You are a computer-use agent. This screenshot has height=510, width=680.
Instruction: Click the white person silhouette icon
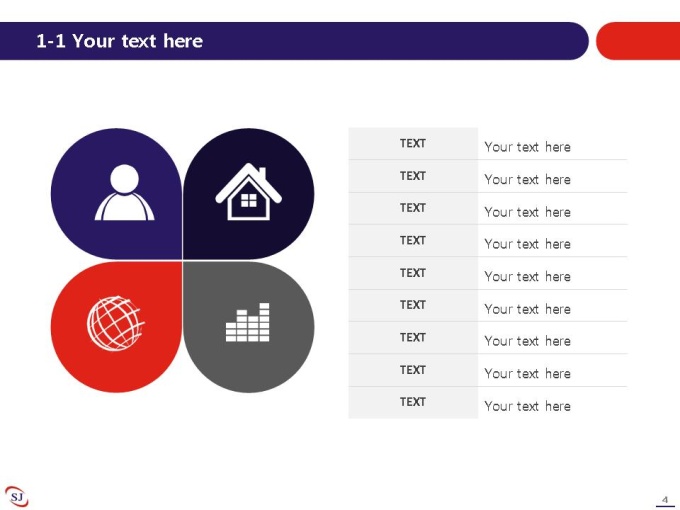tap(124, 192)
